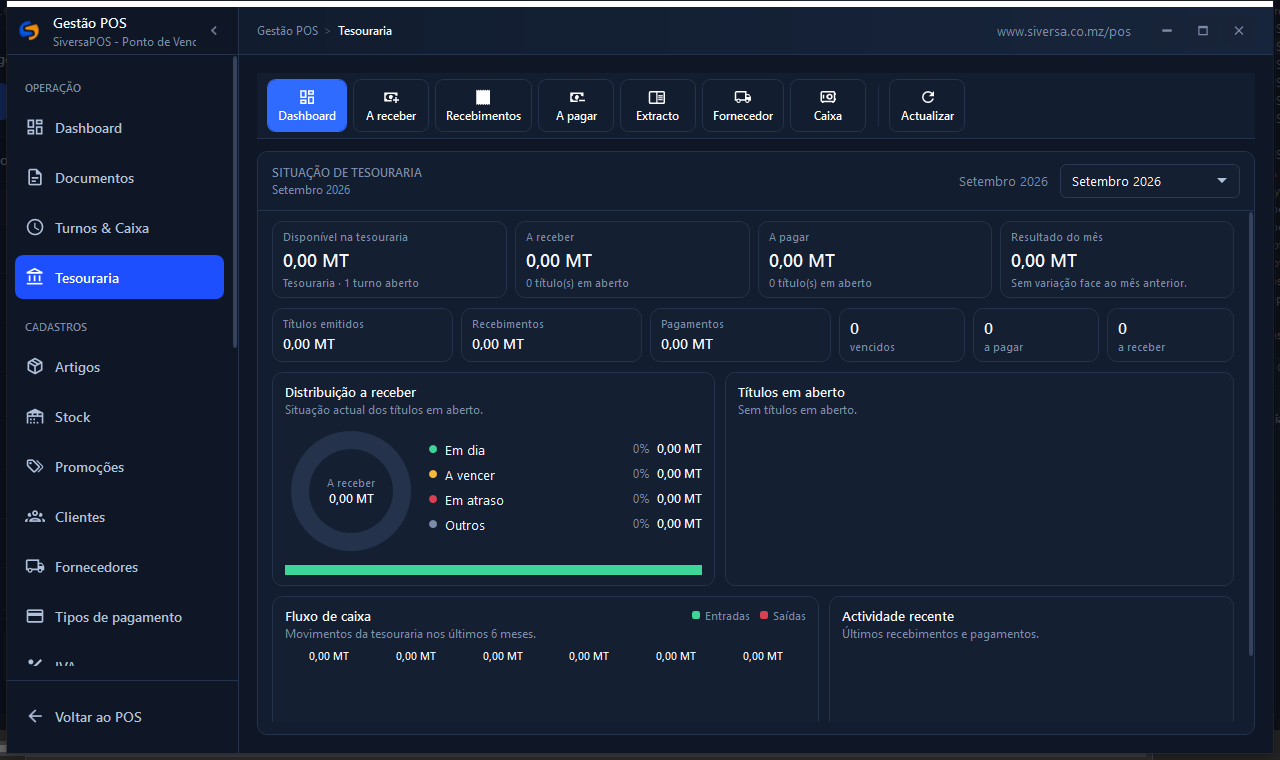Click the main content vertical scrollbar
Viewport: 1280px width, 760px height.
click(1250, 433)
